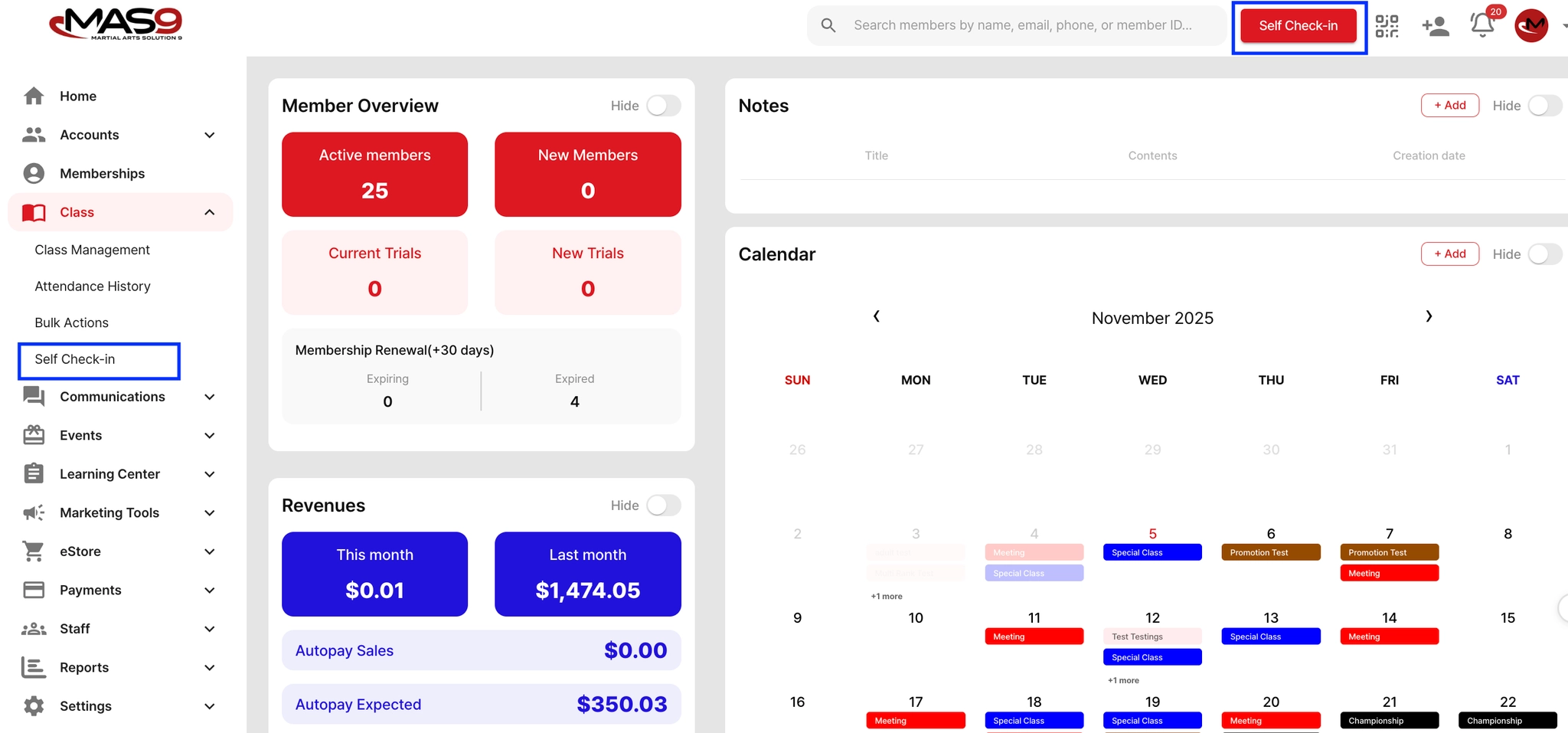Open the QR code scanner icon

(1387, 26)
